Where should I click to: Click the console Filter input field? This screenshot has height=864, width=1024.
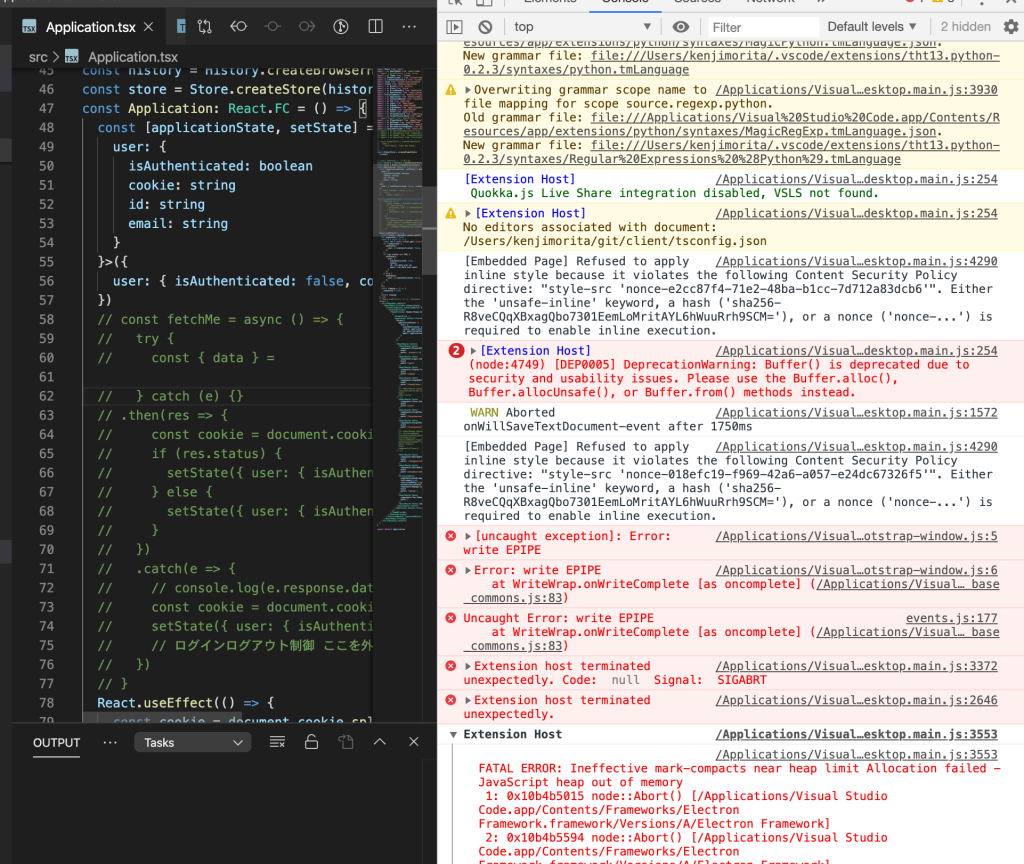[760, 27]
